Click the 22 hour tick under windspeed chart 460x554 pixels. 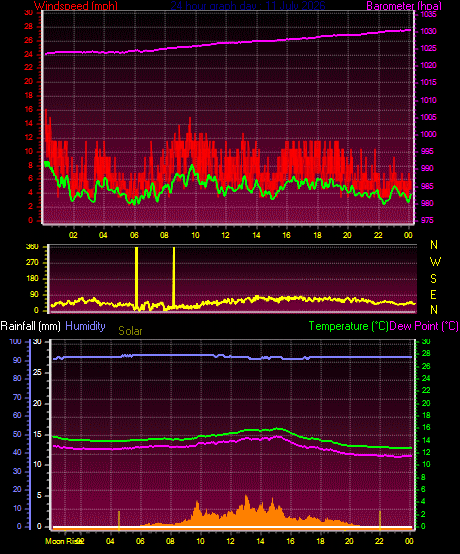click(x=378, y=235)
